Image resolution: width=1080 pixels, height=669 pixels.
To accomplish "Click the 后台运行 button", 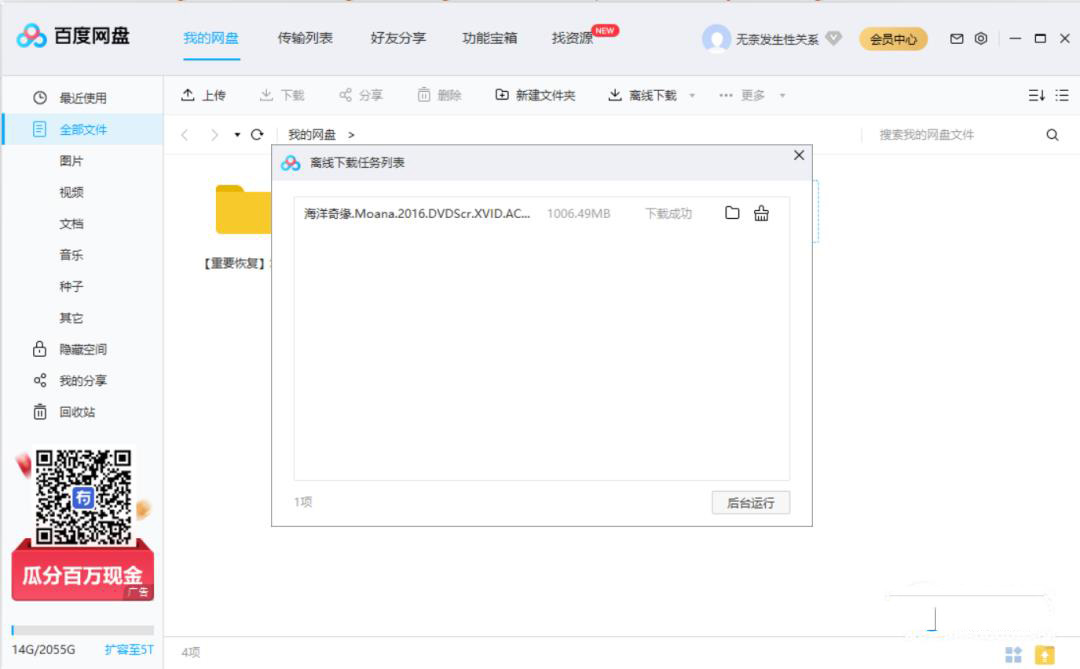I will point(749,502).
